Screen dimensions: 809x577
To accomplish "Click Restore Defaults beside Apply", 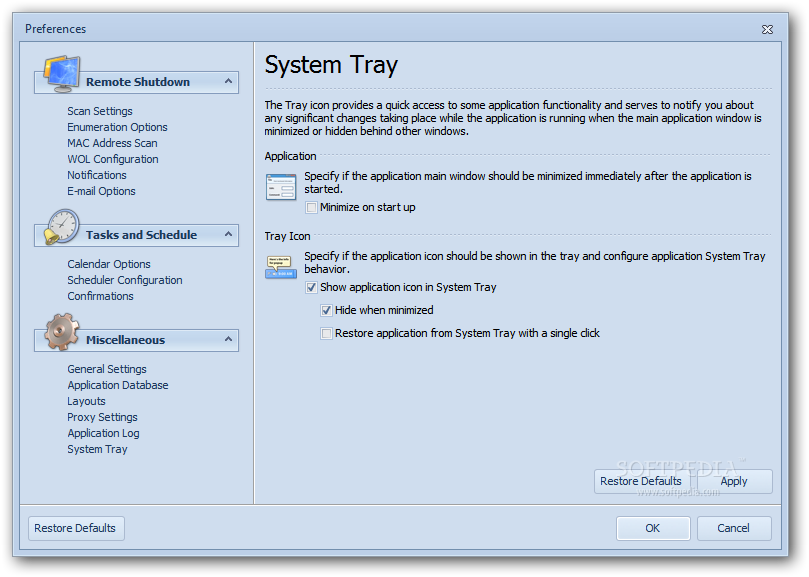I will click(x=641, y=481).
